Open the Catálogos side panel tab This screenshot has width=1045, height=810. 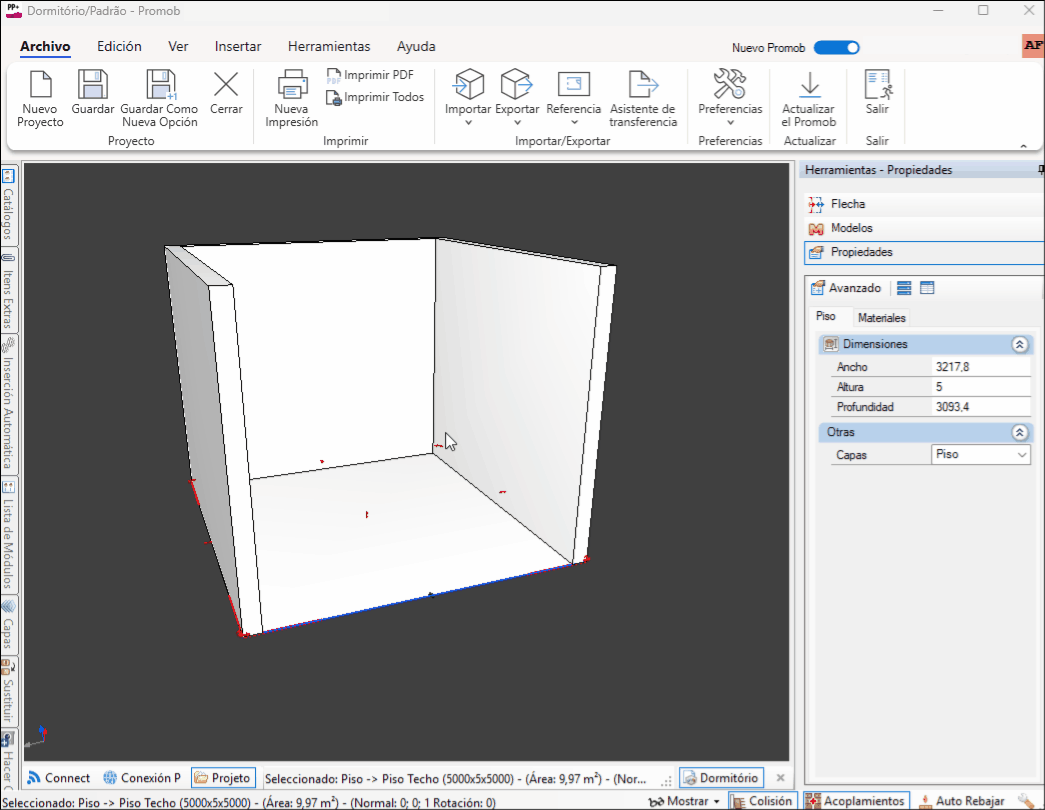(8, 205)
